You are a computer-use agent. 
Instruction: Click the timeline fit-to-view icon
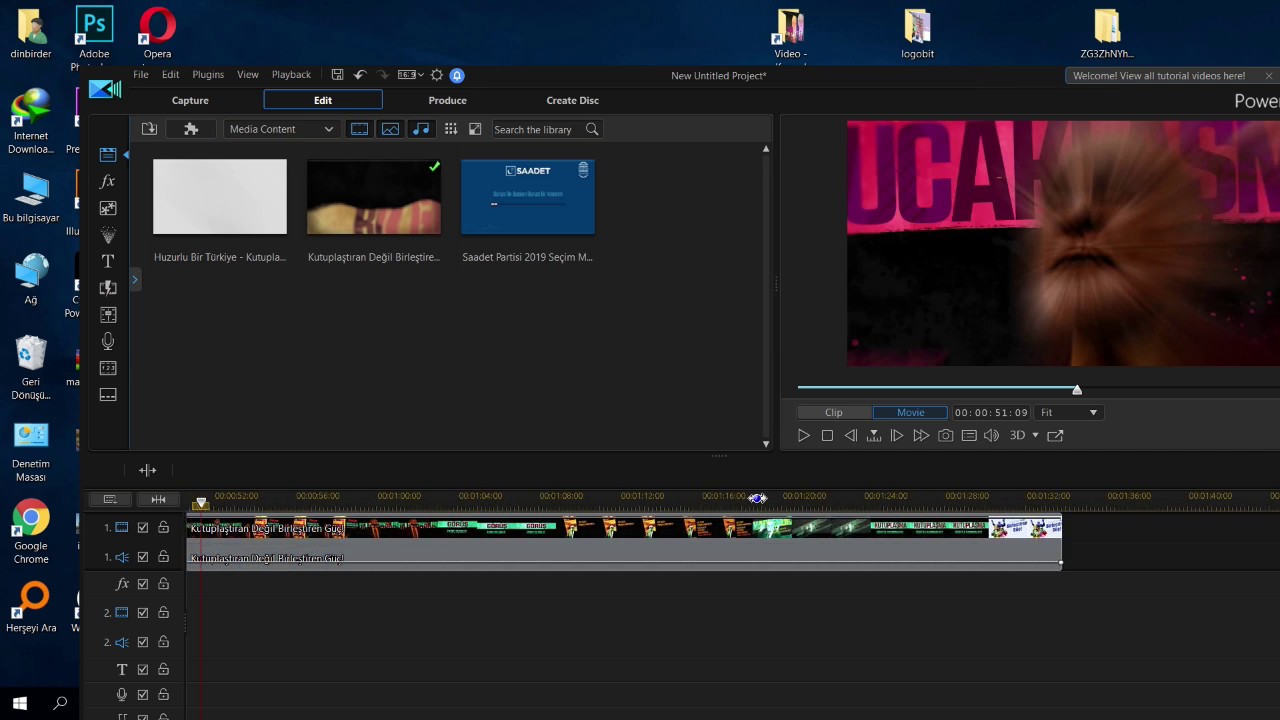click(x=158, y=499)
